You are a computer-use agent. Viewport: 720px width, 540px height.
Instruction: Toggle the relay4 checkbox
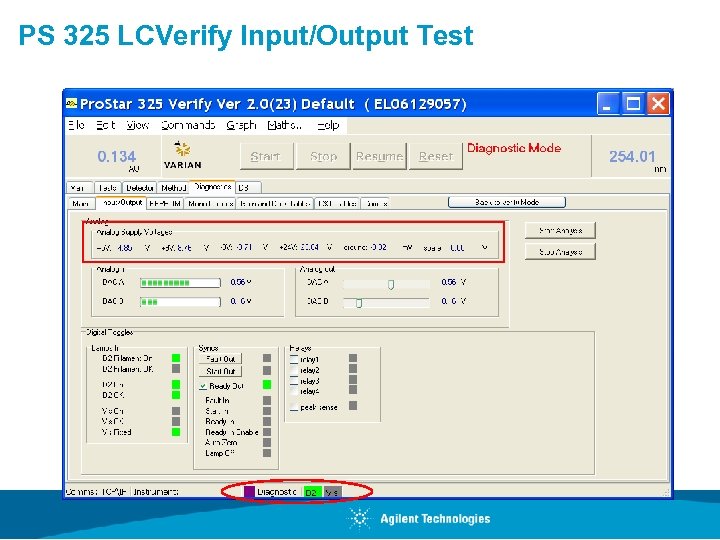point(294,391)
